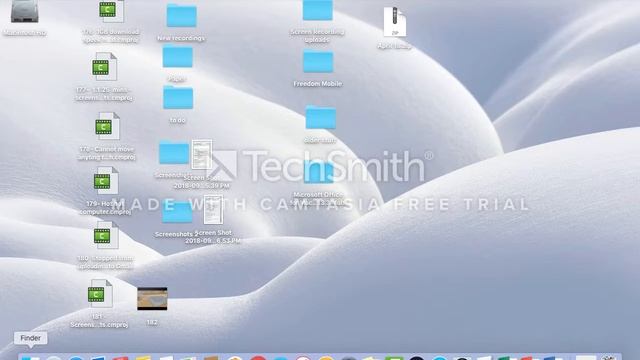
Task: Select the 181 Screens...ts.cmproj file
Action: click(100, 293)
